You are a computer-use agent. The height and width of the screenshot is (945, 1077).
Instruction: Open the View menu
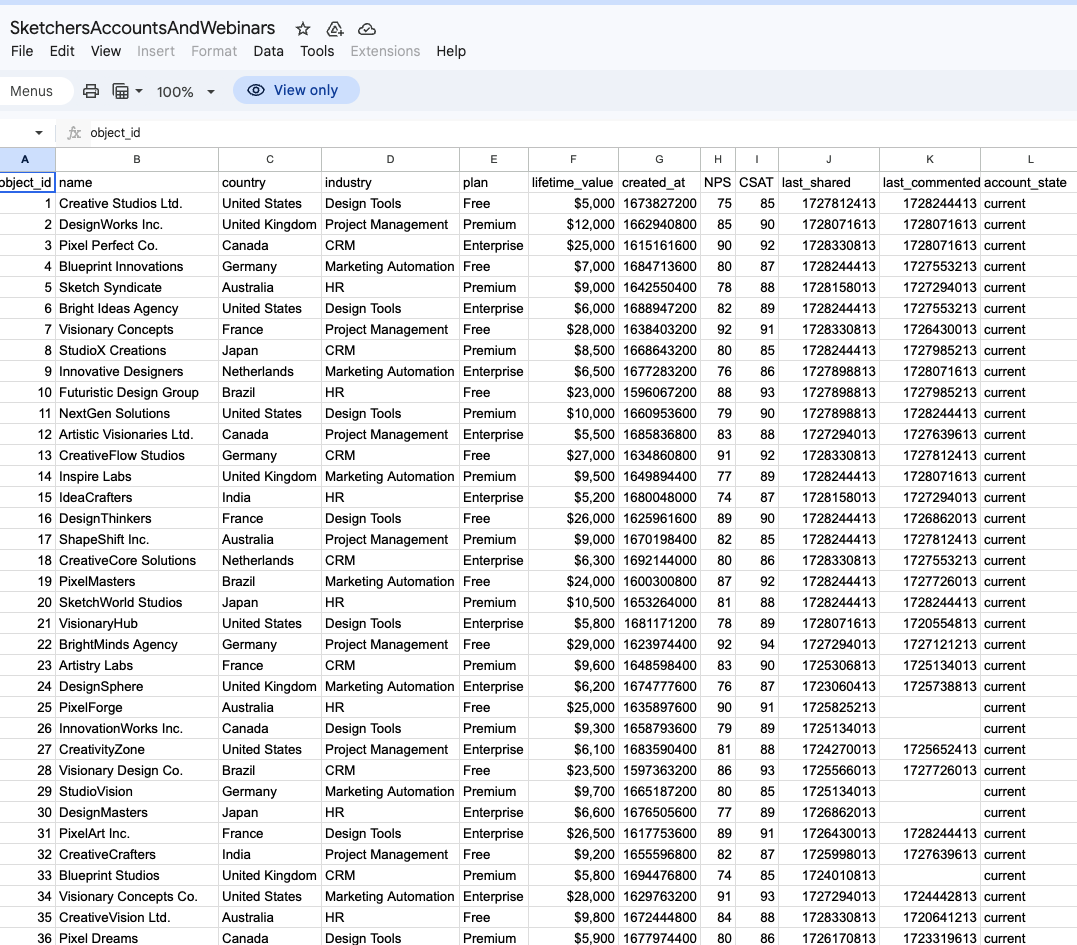click(106, 51)
